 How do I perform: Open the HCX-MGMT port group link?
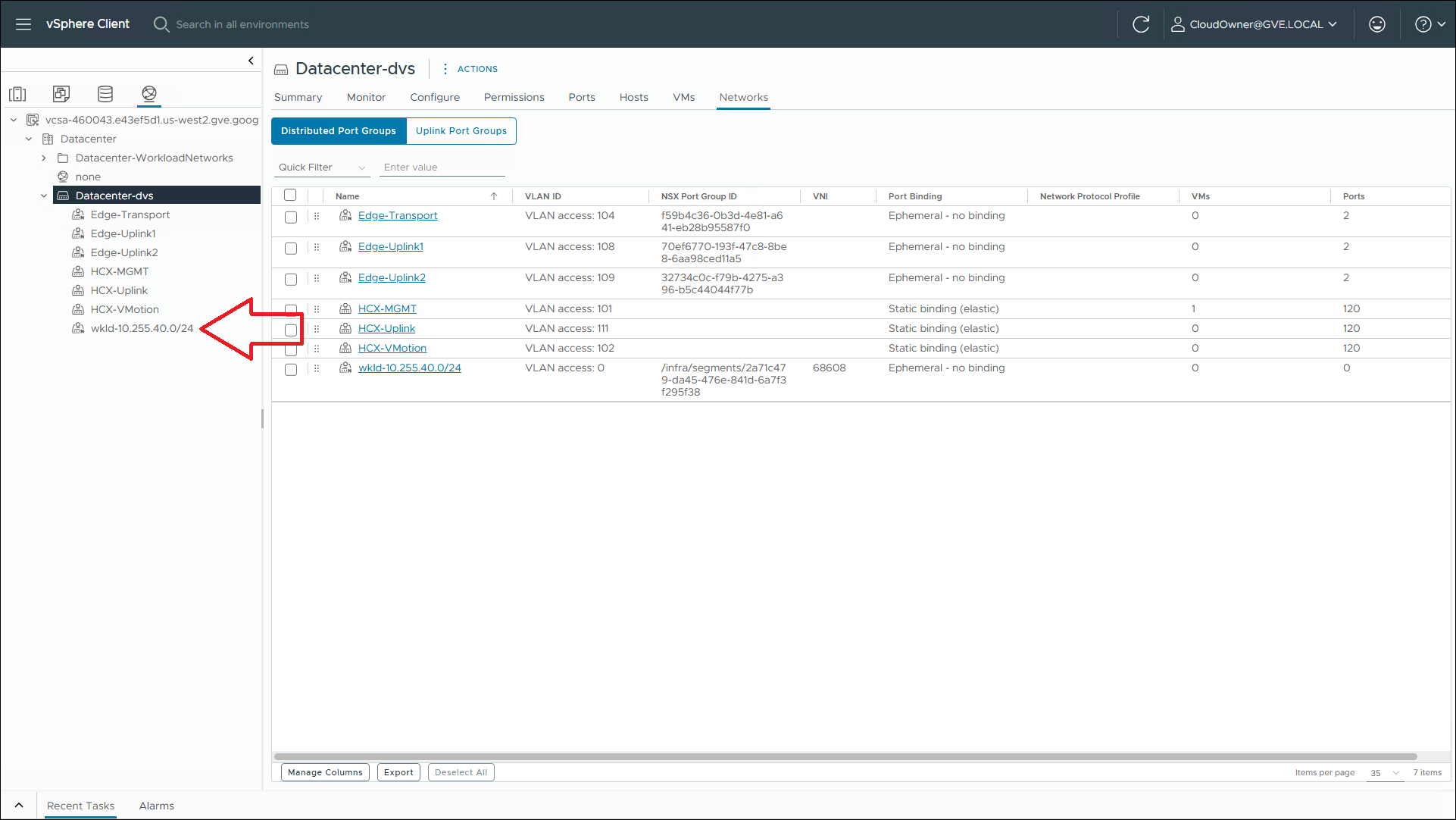coord(387,308)
